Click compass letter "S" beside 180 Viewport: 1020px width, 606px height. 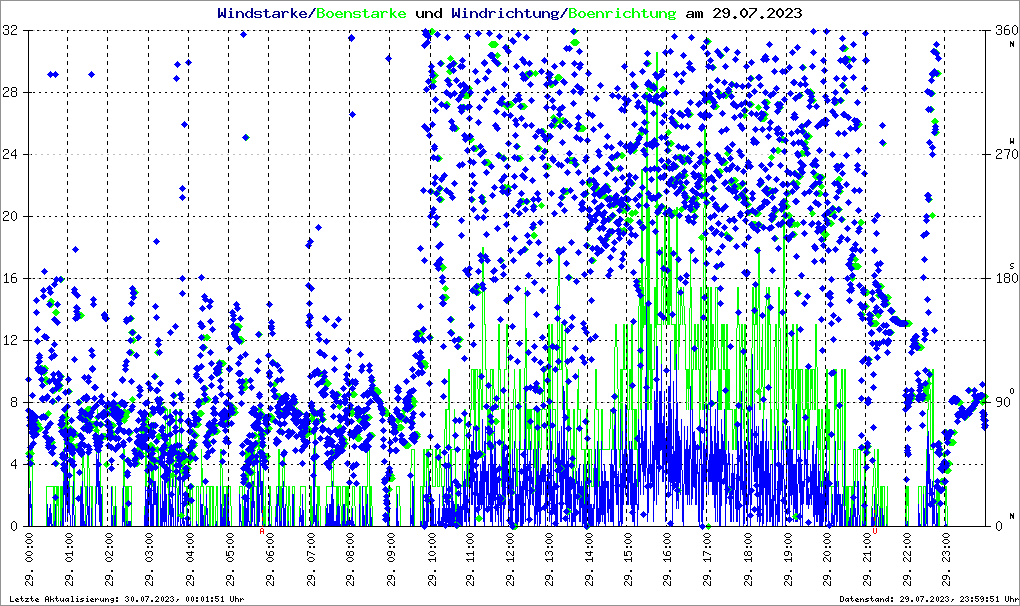(1011, 266)
